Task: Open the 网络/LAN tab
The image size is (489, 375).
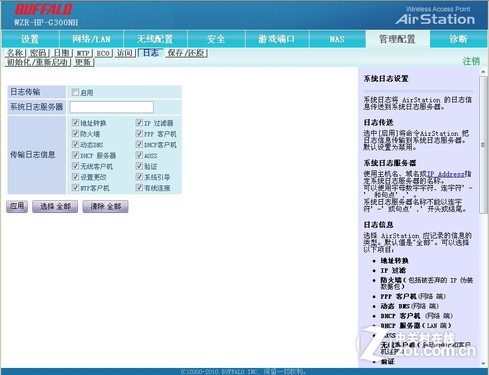Action: tap(91, 39)
